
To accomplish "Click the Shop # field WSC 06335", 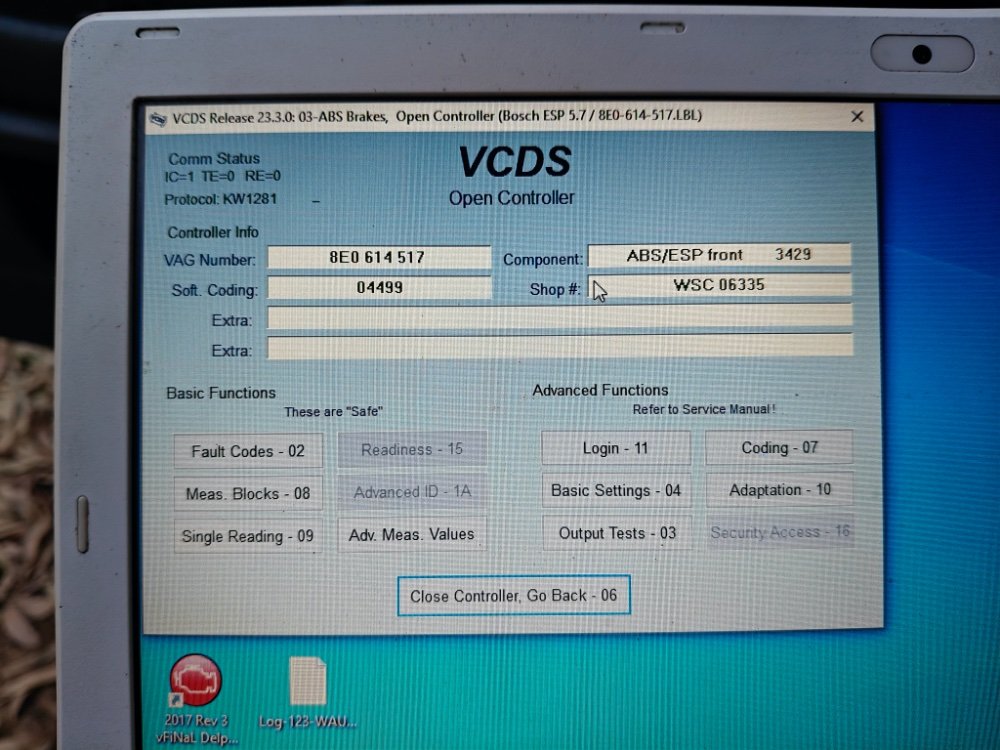I will click(x=719, y=285).
